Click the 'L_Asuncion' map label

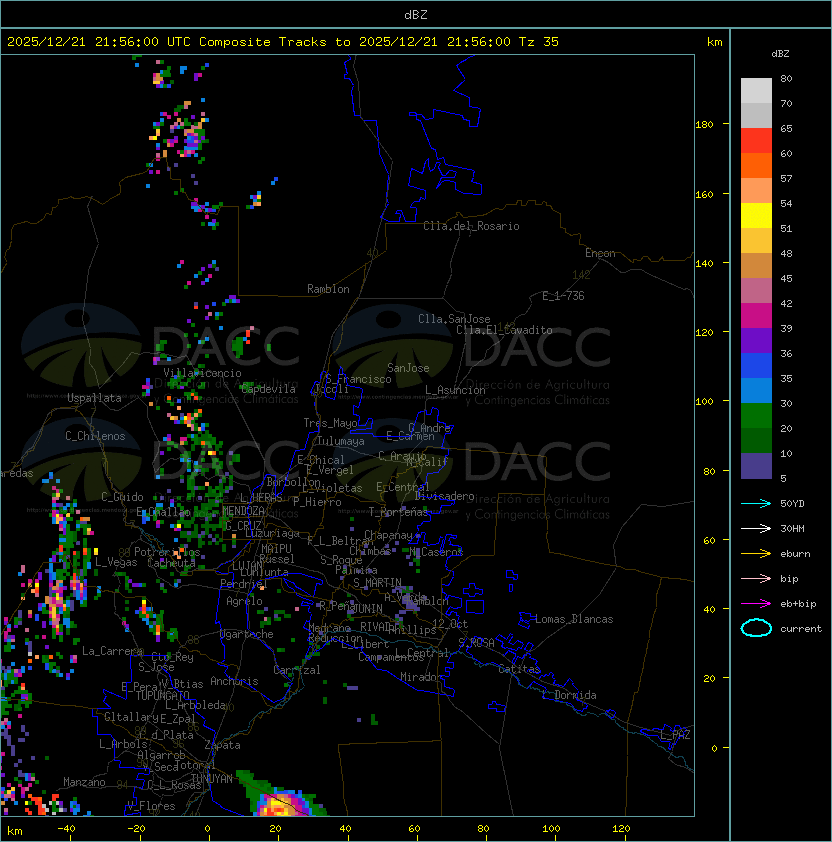tap(455, 390)
